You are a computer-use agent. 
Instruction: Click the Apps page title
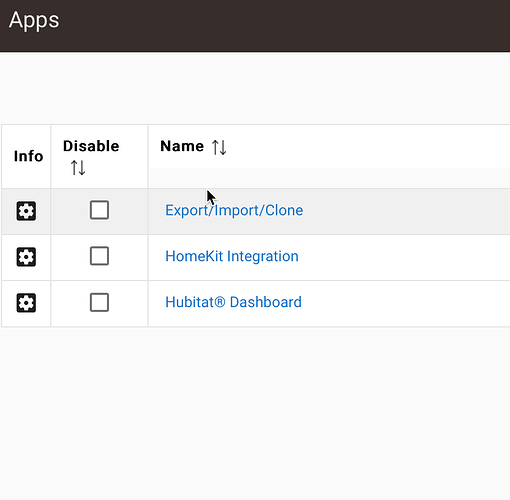coord(34,20)
